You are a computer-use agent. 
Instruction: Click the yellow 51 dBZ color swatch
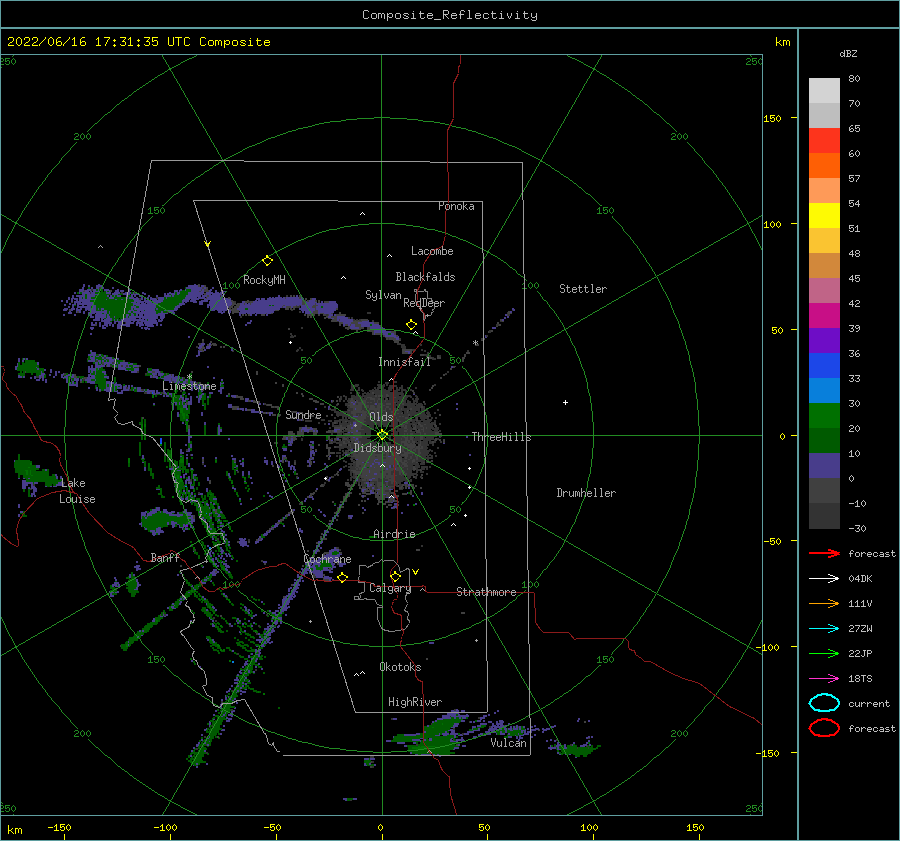tap(824, 215)
